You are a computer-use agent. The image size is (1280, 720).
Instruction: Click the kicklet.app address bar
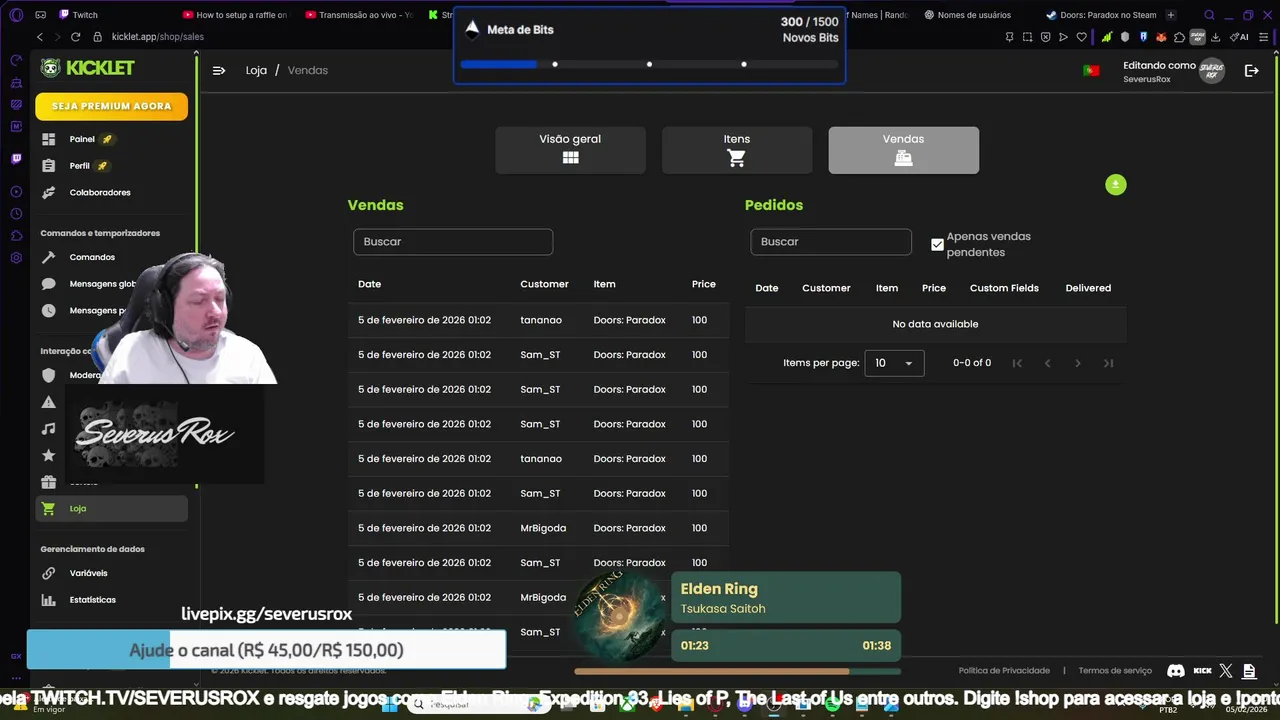click(158, 37)
